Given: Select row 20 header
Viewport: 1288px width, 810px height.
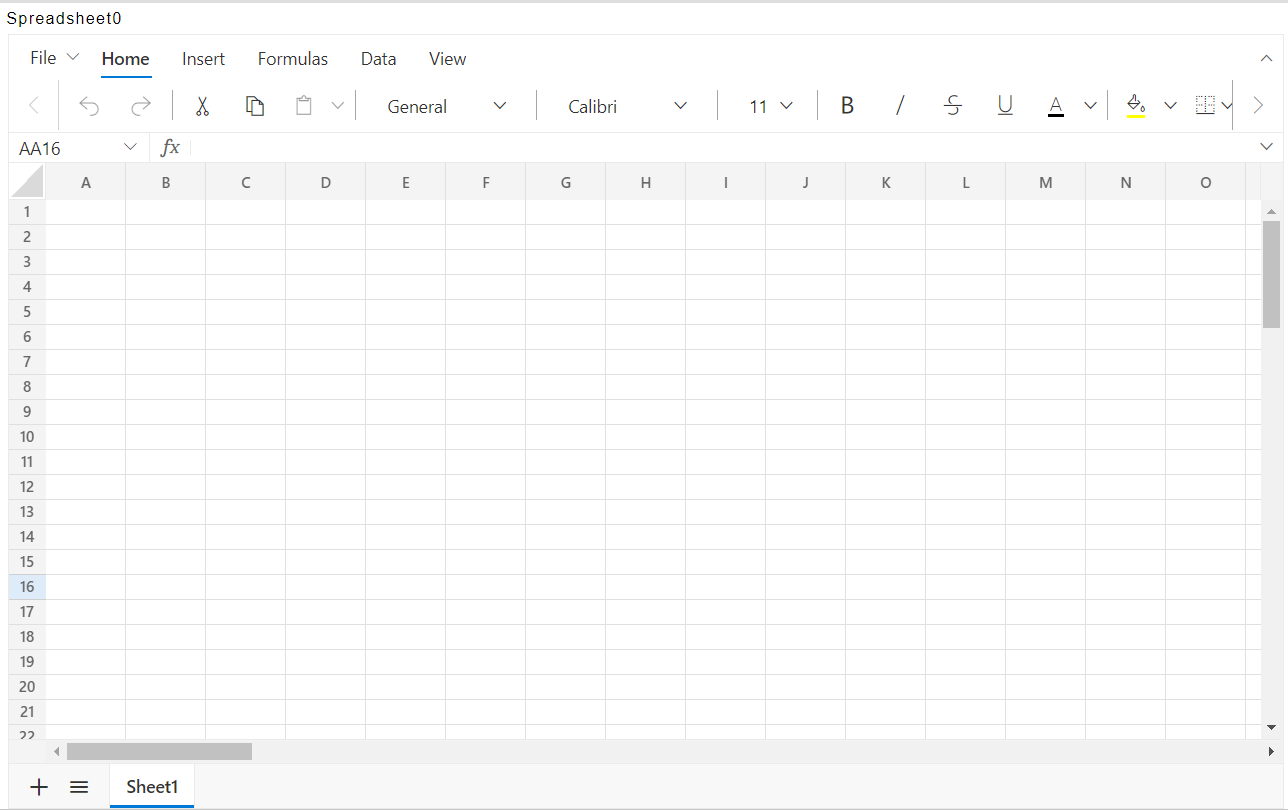Looking at the screenshot, I should click(x=27, y=687).
